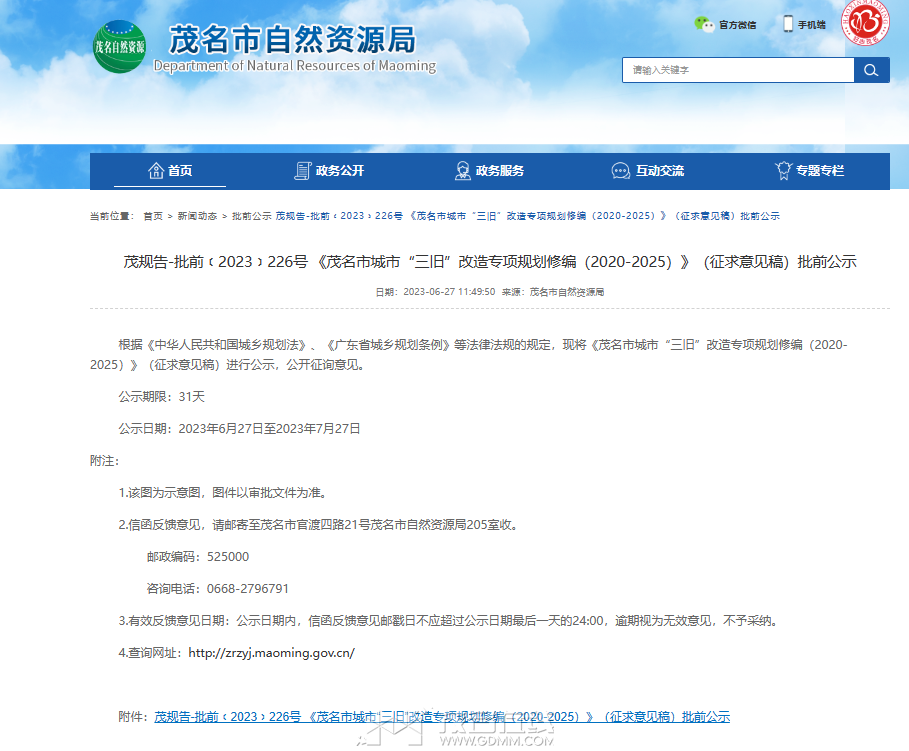
Task: Click the postal code 525000
Action: point(228,557)
